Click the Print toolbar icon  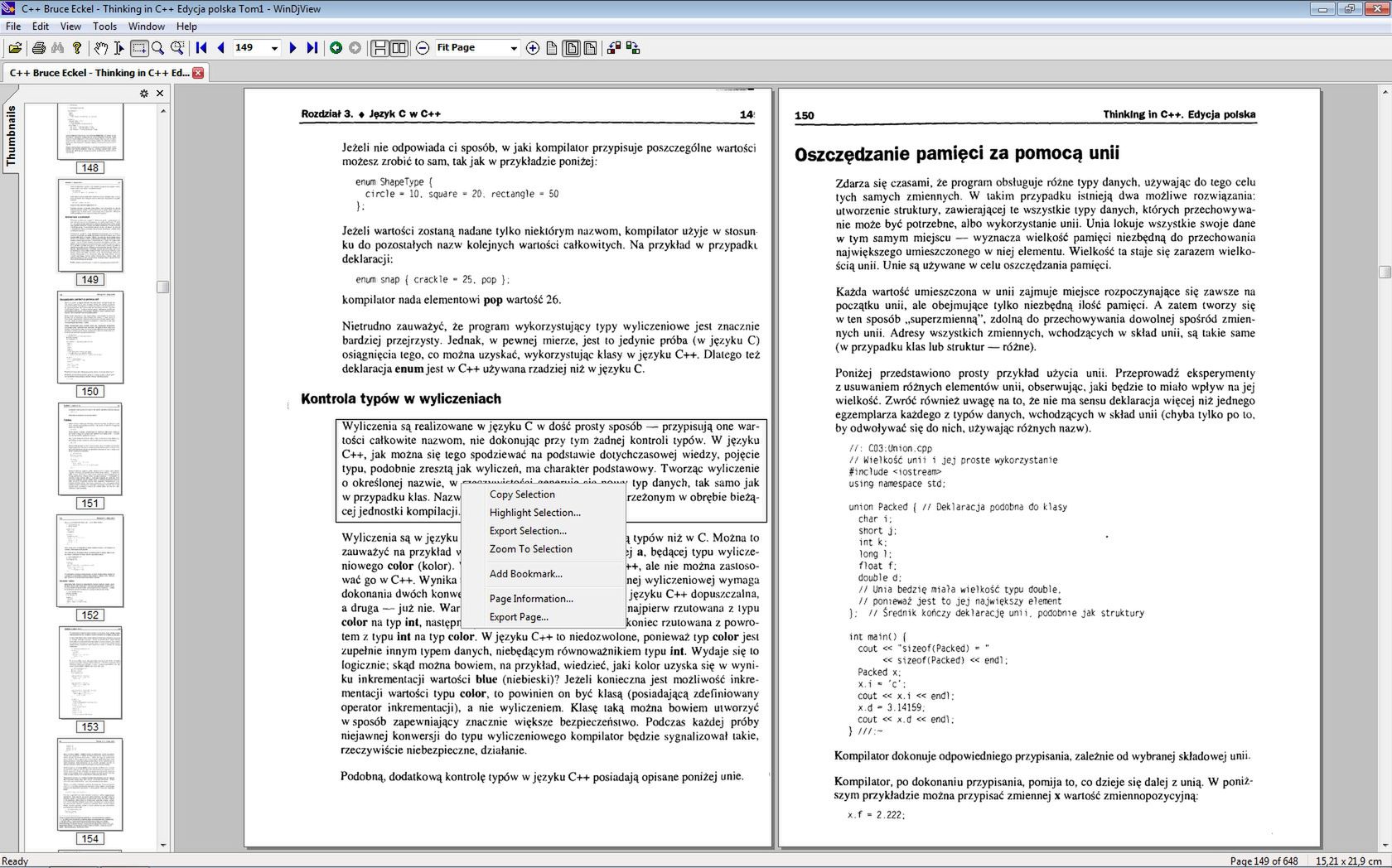[x=38, y=48]
